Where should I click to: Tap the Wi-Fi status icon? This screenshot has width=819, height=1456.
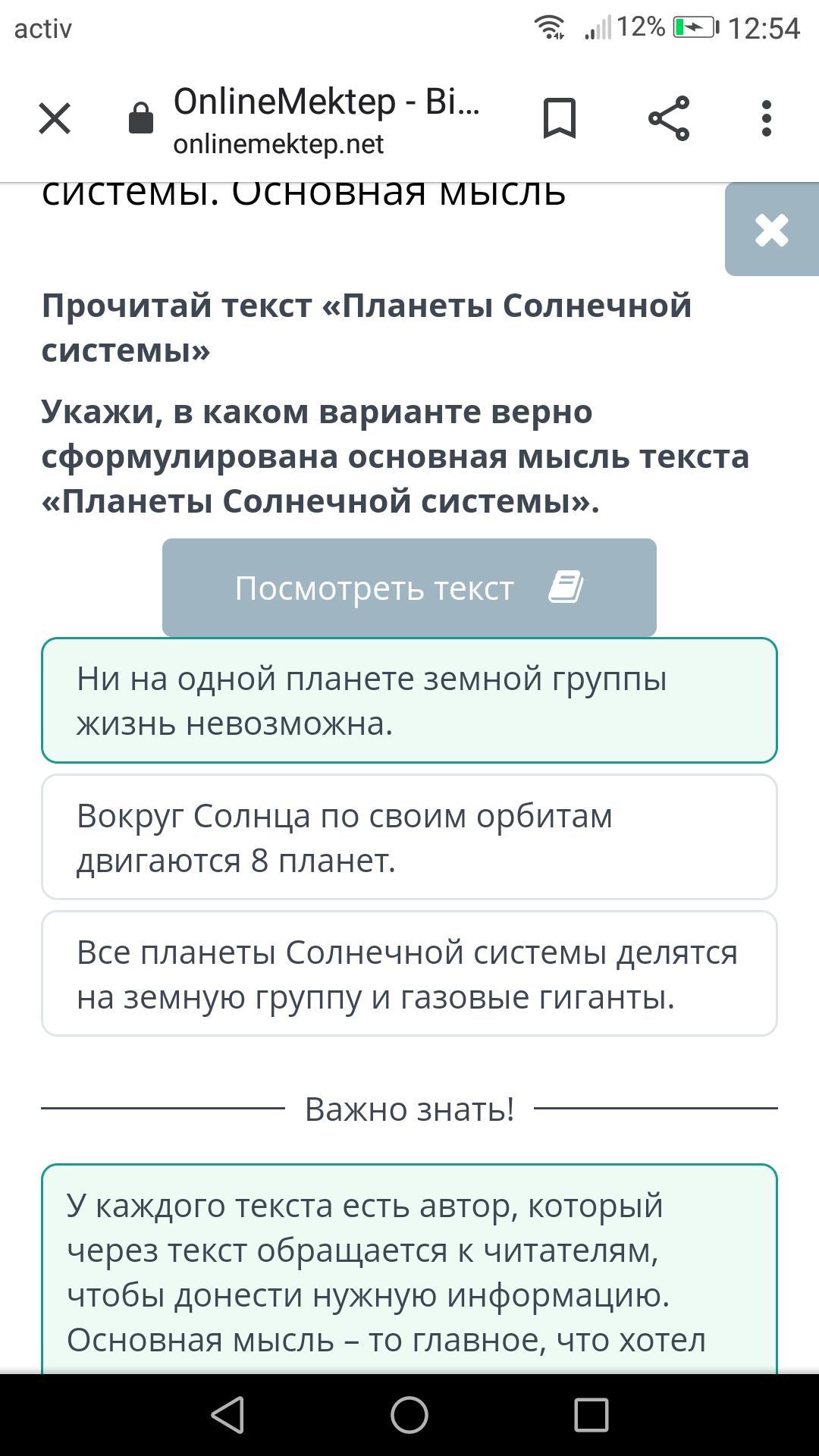click(549, 28)
